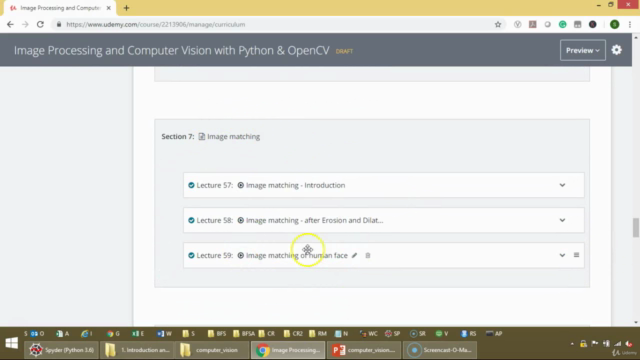
Task: Edit Lecture 59 title with pencil icon
Action: coord(354,256)
